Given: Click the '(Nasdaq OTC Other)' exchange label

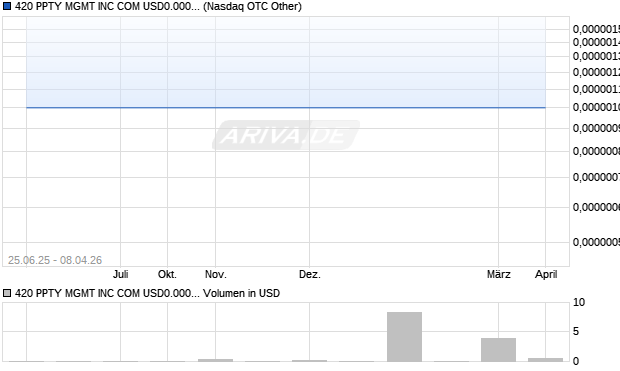Looking at the screenshot, I should (x=252, y=6).
